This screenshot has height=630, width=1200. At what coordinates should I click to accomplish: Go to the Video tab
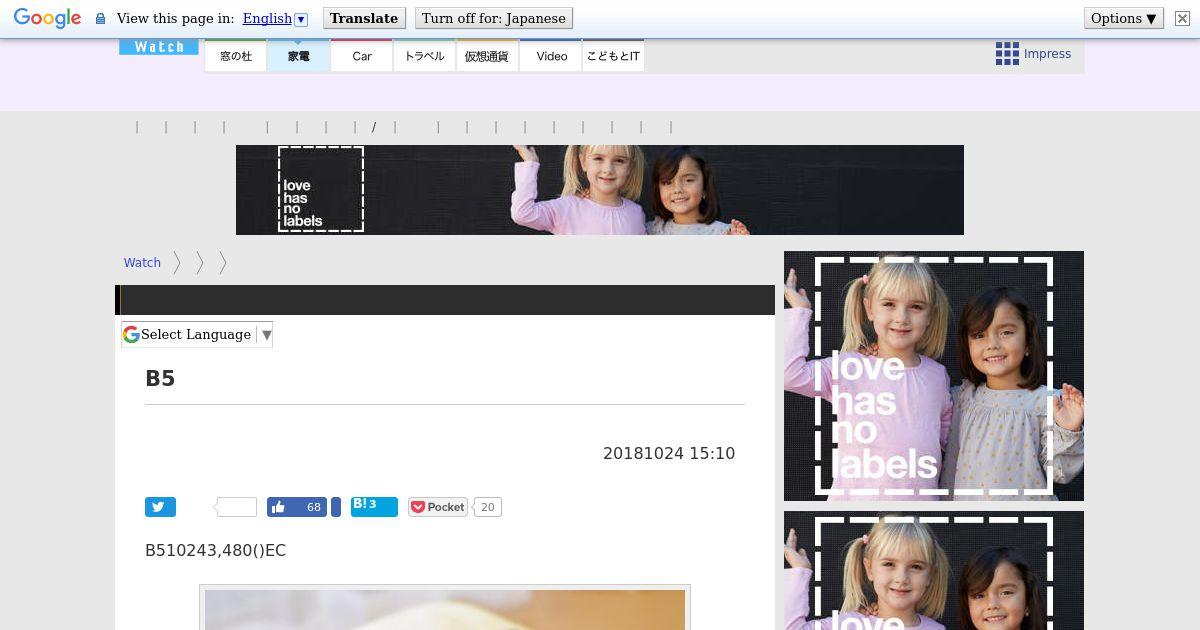(551, 56)
